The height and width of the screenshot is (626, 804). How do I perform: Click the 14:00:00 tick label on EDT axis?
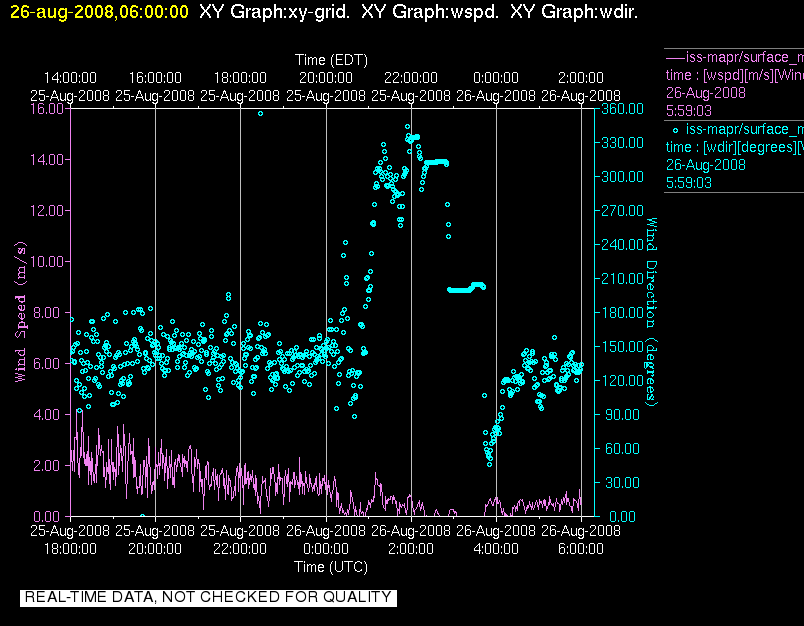click(70, 78)
